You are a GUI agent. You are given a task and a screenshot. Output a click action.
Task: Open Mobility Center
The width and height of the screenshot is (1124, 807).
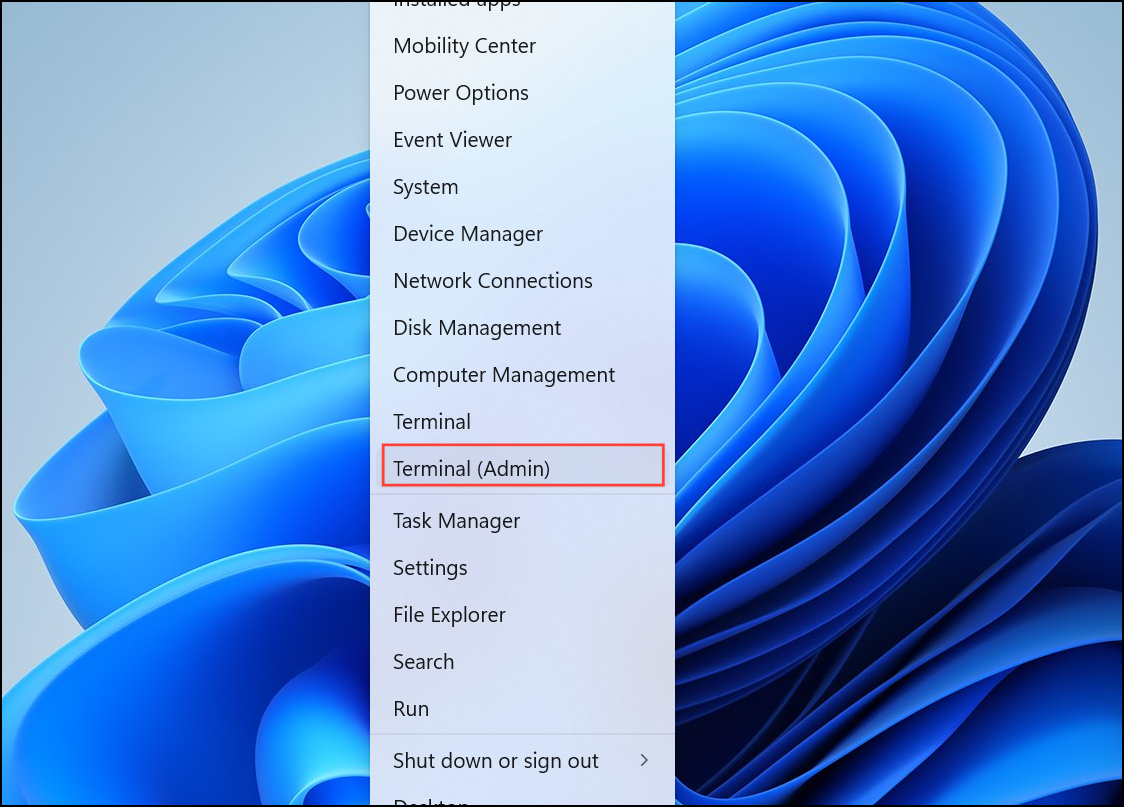click(x=464, y=46)
